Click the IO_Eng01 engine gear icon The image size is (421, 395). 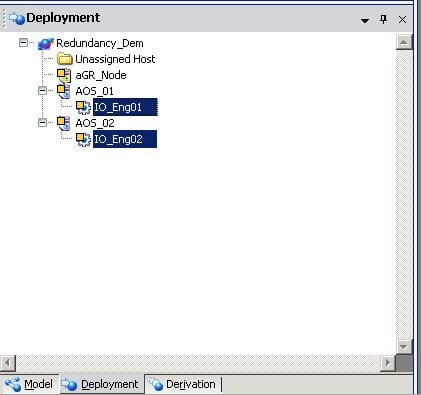tap(83, 107)
